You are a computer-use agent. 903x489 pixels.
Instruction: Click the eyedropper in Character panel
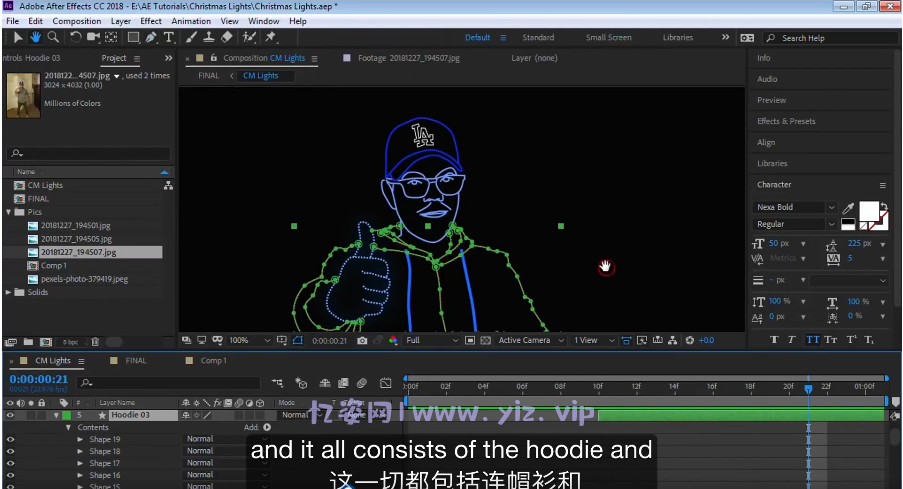click(x=848, y=208)
